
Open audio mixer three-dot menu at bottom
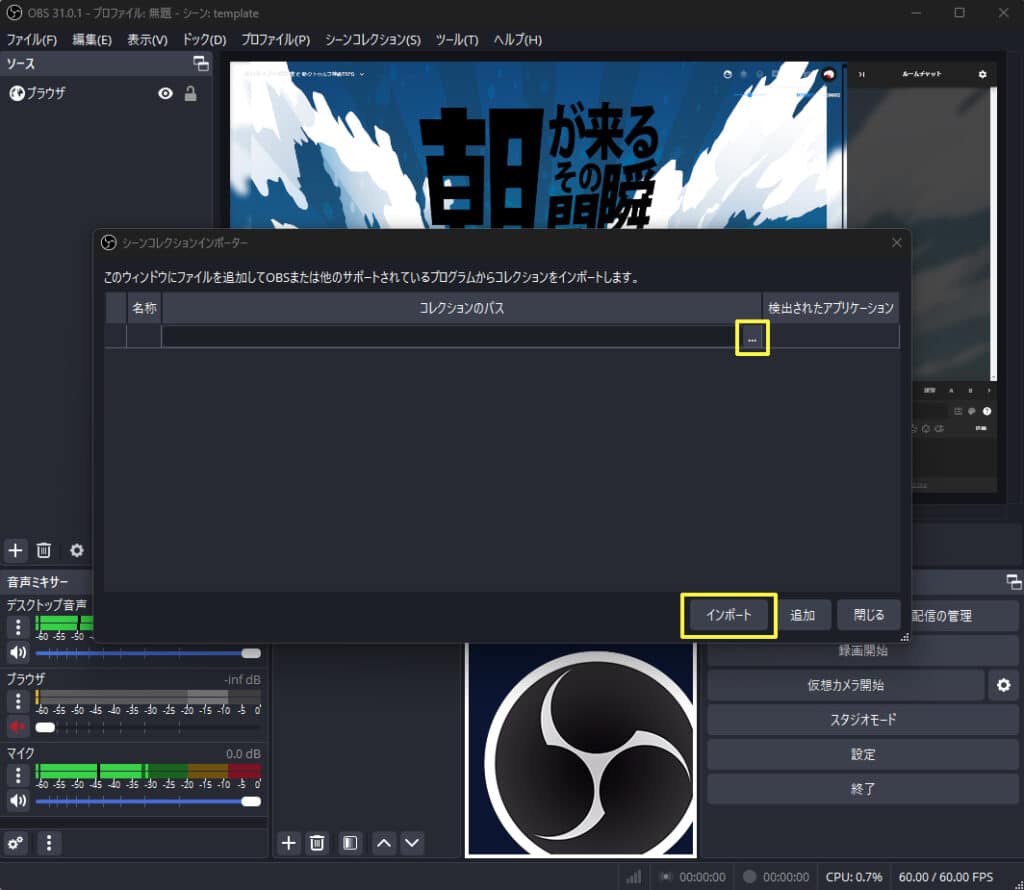tap(50, 843)
